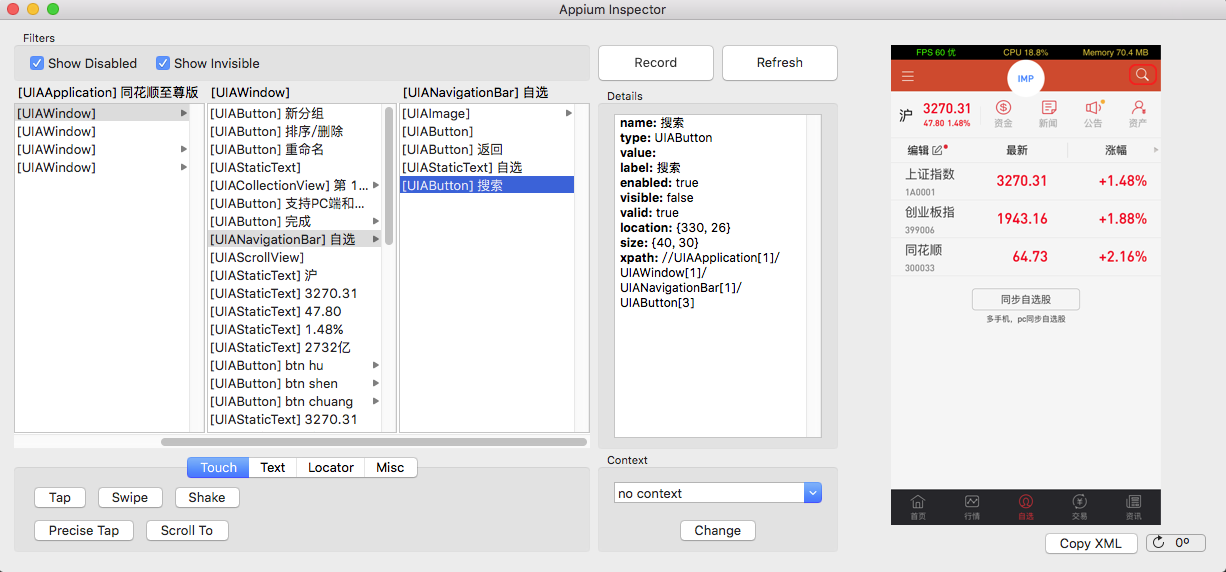This screenshot has width=1226, height=572.
Task: Click horizontal scrollbar under element columns
Action: tap(374, 441)
